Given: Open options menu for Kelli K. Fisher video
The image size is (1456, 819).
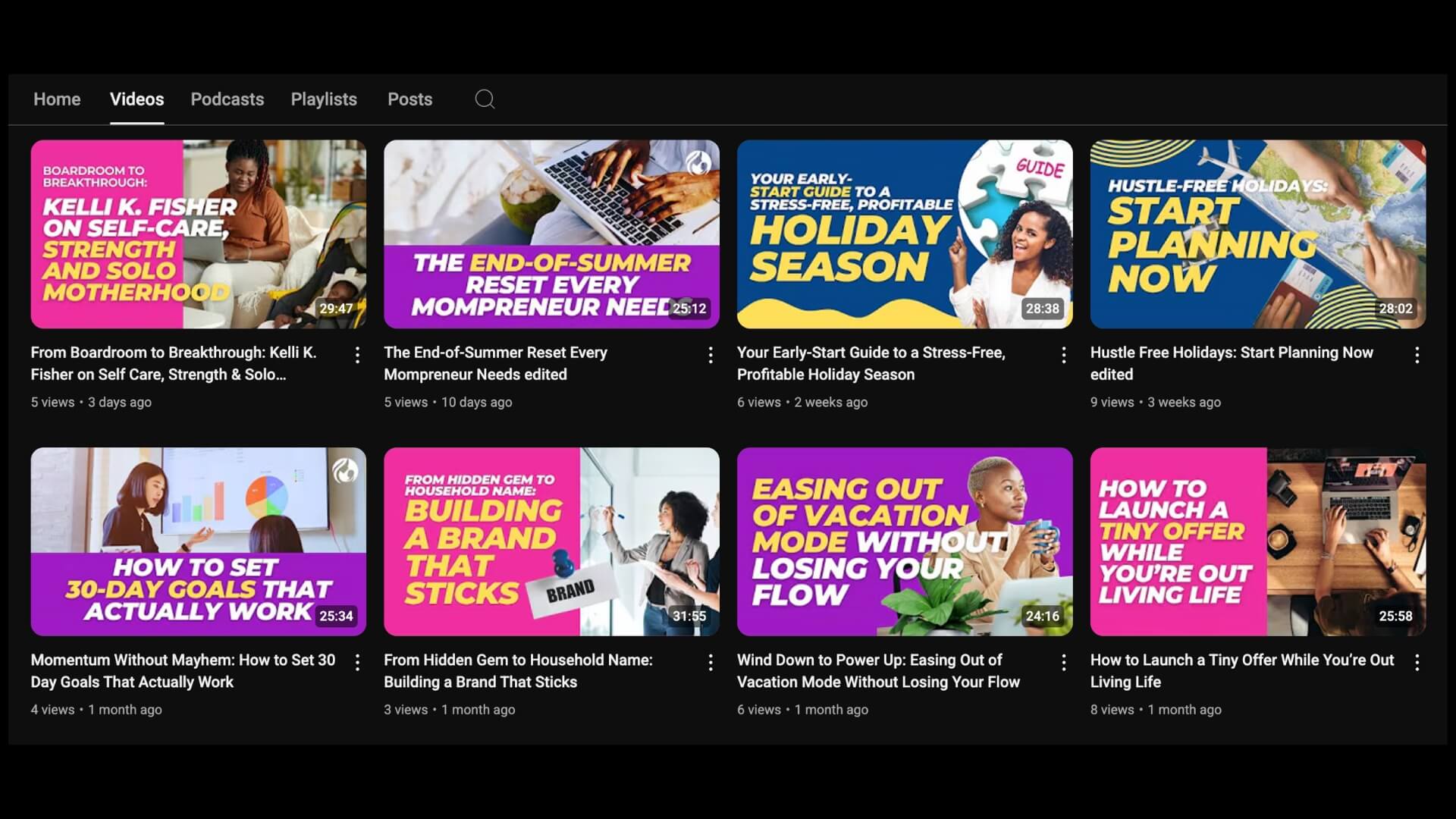Looking at the screenshot, I should pos(357,355).
